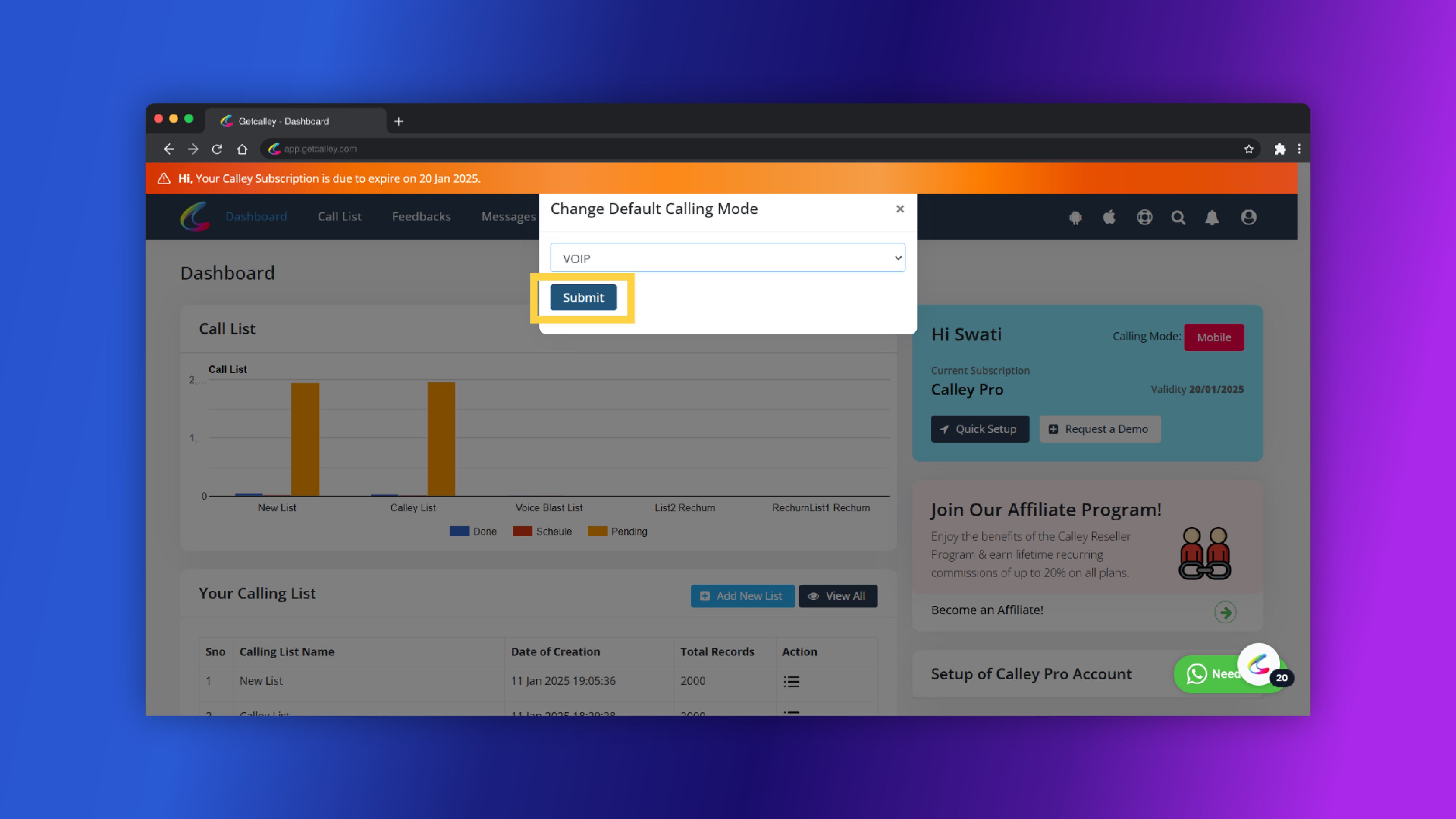
Task: Click the browser forward arrow
Action: 193,149
